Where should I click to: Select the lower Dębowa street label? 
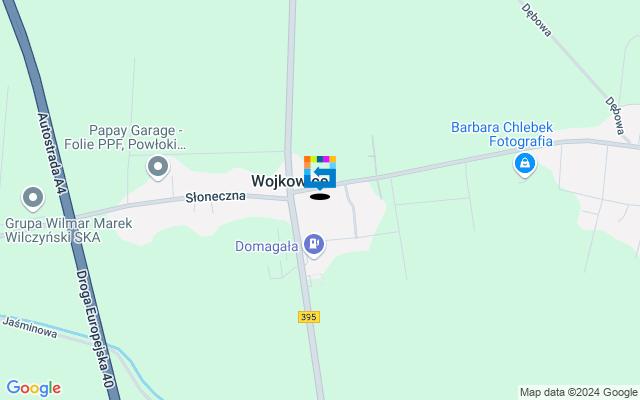click(x=616, y=116)
